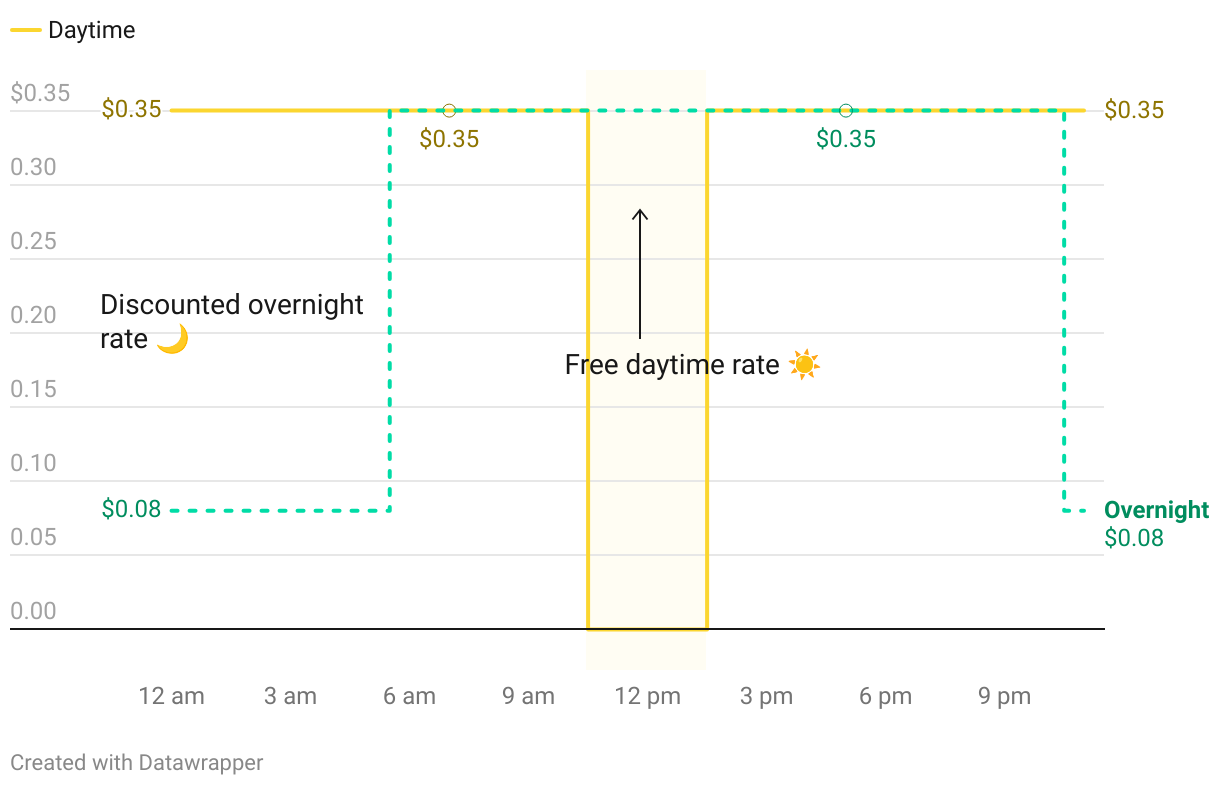This screenshot has width=1220, height=786.
Task: Click the upward arrow annotation in the chart
Action: coord(640,272)
